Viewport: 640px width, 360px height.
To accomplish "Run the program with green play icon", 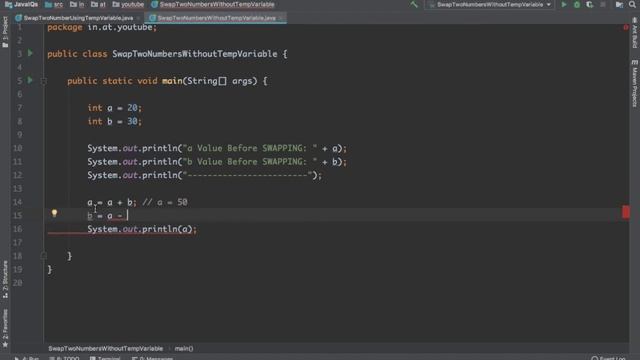I will point(564,4).
